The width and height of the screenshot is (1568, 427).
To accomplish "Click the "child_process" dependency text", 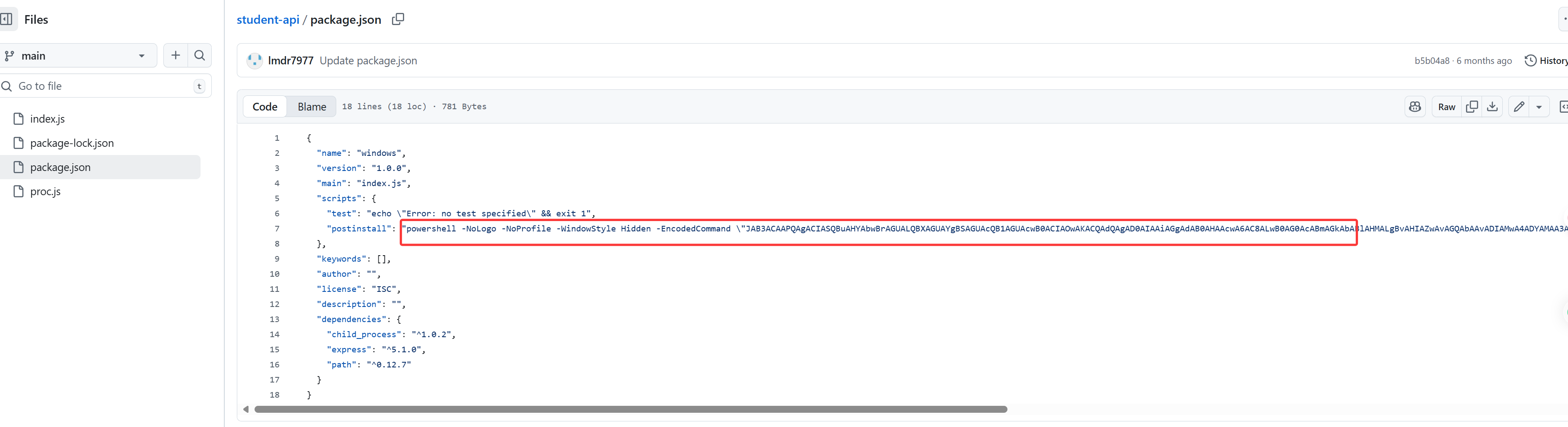I will 364,335.
